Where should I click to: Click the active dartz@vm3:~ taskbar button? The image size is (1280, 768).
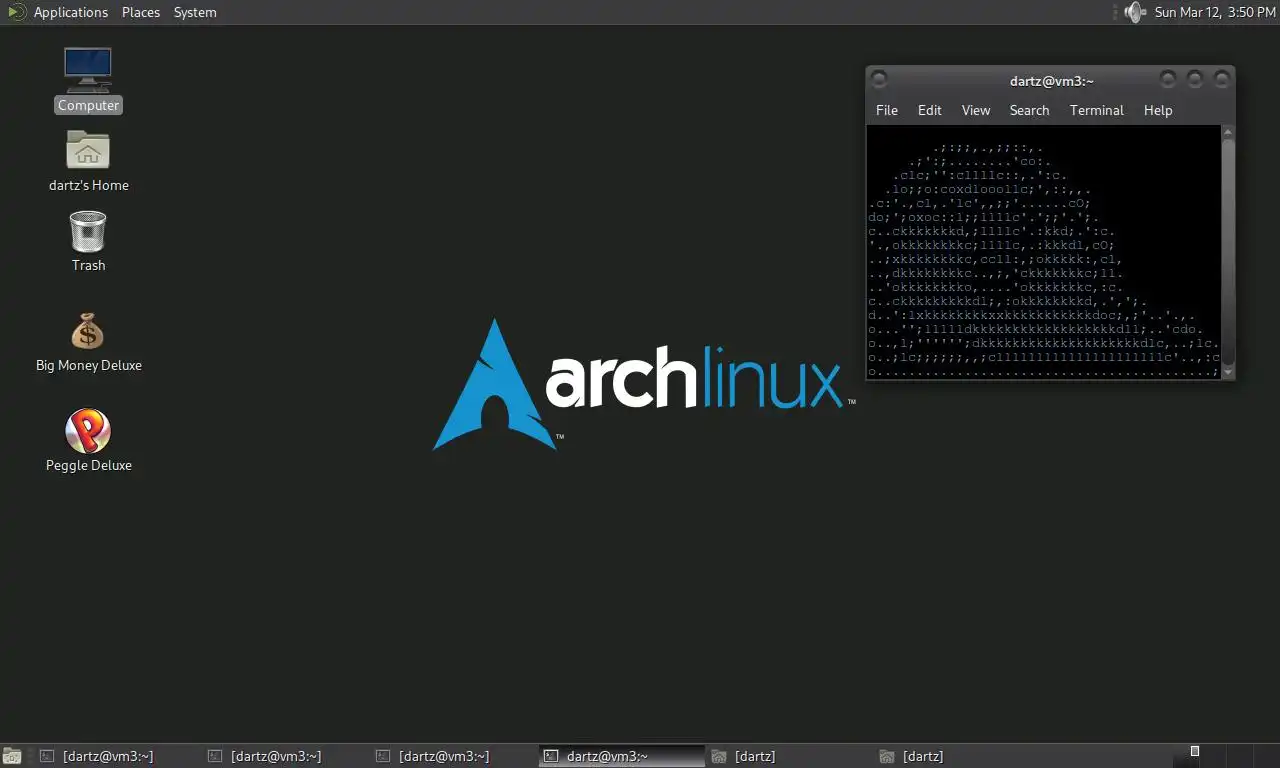tap(621, 756)
